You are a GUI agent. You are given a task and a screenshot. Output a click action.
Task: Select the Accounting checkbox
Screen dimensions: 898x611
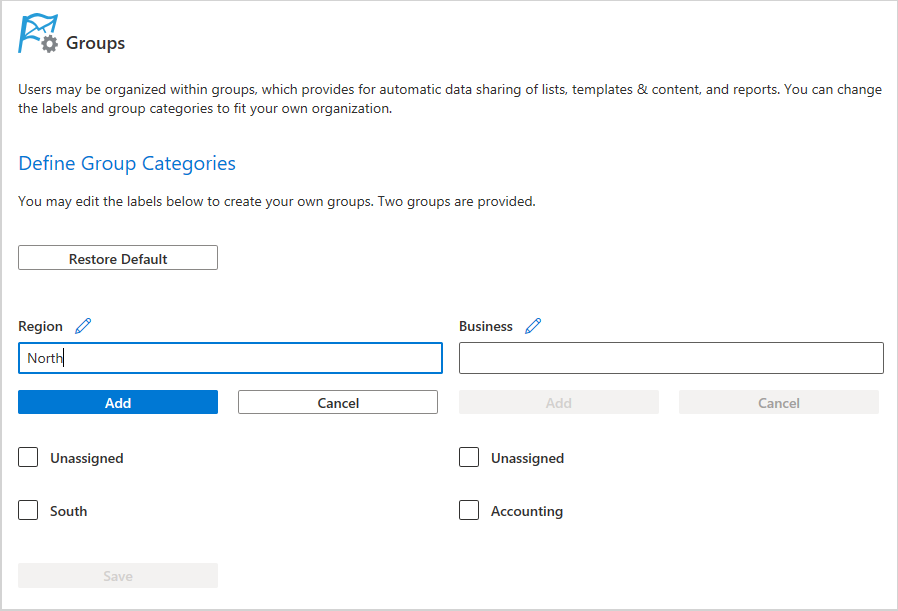click(469, 511)
